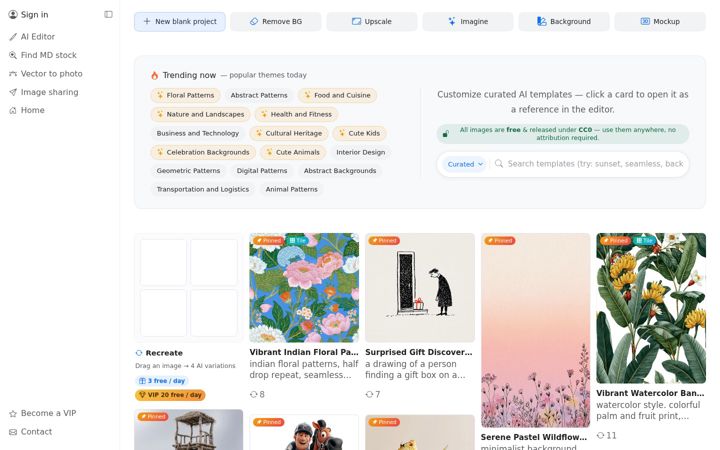
Task: Click the Contact envelope icon
Action: coord(13,432)
